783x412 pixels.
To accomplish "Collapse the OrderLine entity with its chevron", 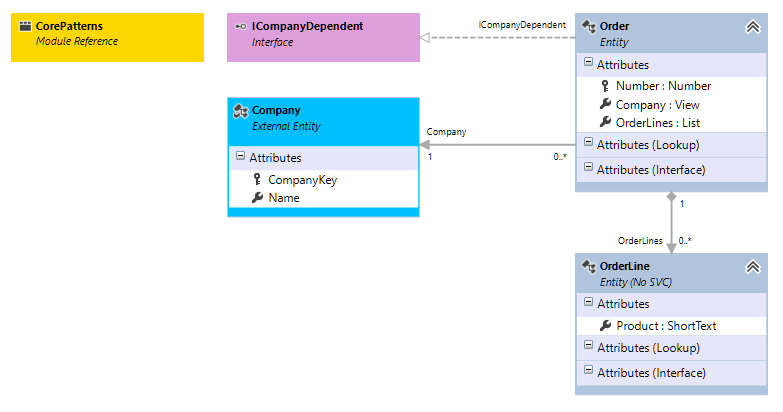I will 753,267.
